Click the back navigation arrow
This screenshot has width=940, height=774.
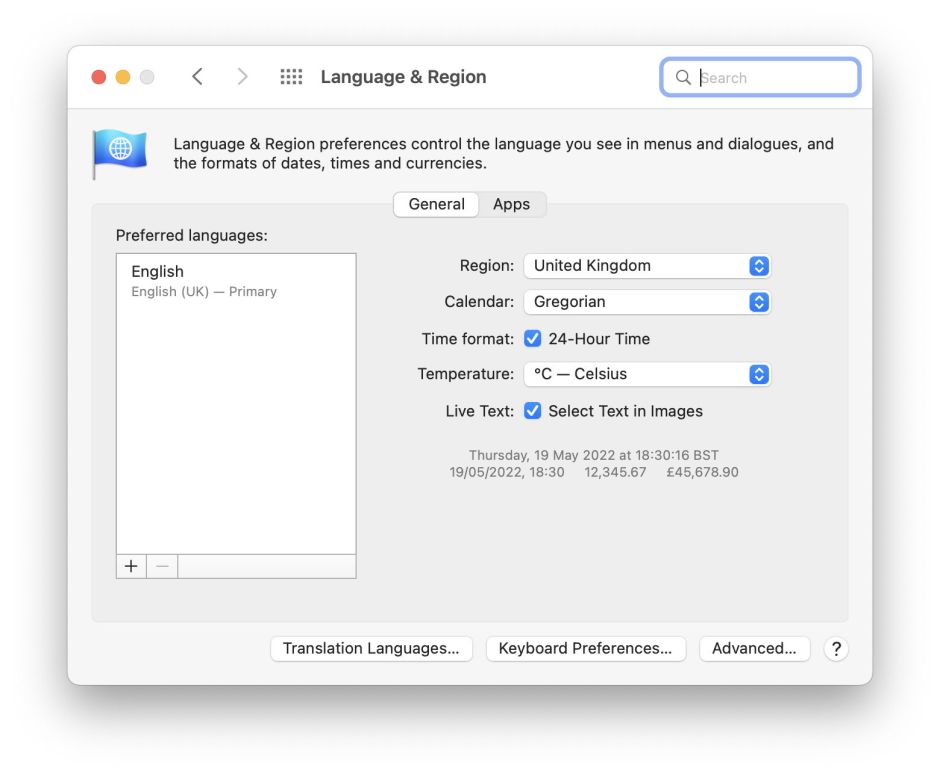[x=197, y=77]
